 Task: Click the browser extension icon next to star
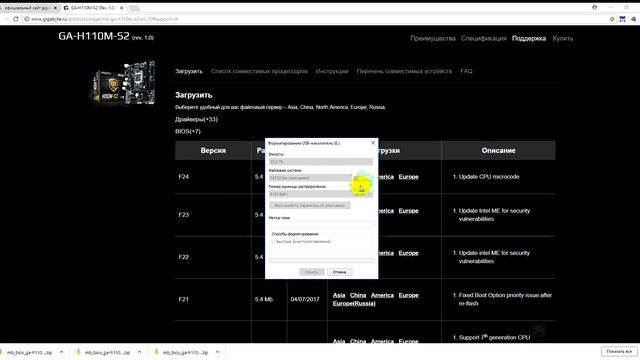click(622, 19)
